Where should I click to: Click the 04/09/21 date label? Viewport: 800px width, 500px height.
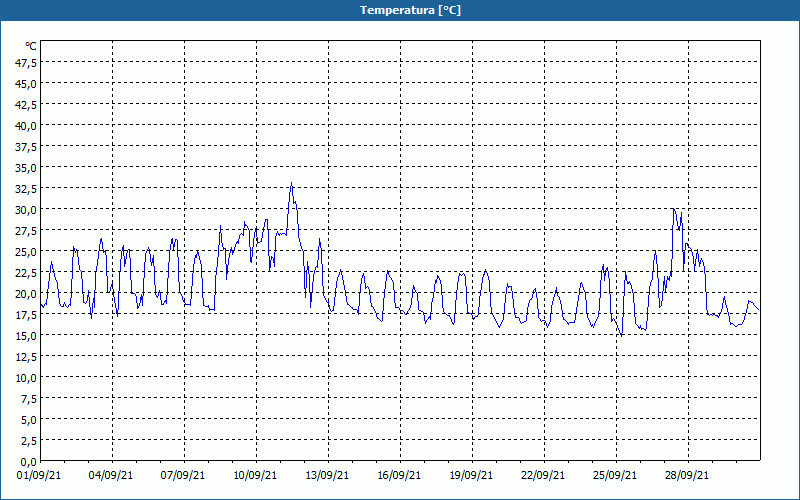coord(111,475)
